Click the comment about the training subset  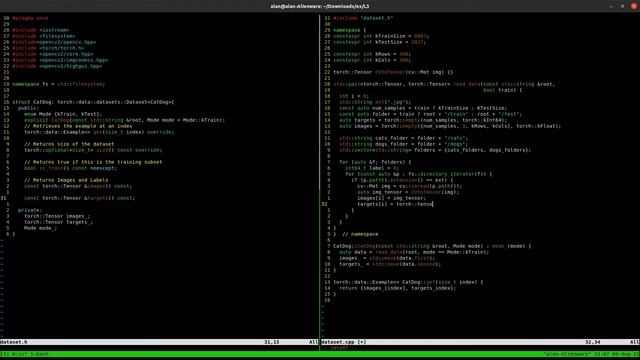coord(93,162)
